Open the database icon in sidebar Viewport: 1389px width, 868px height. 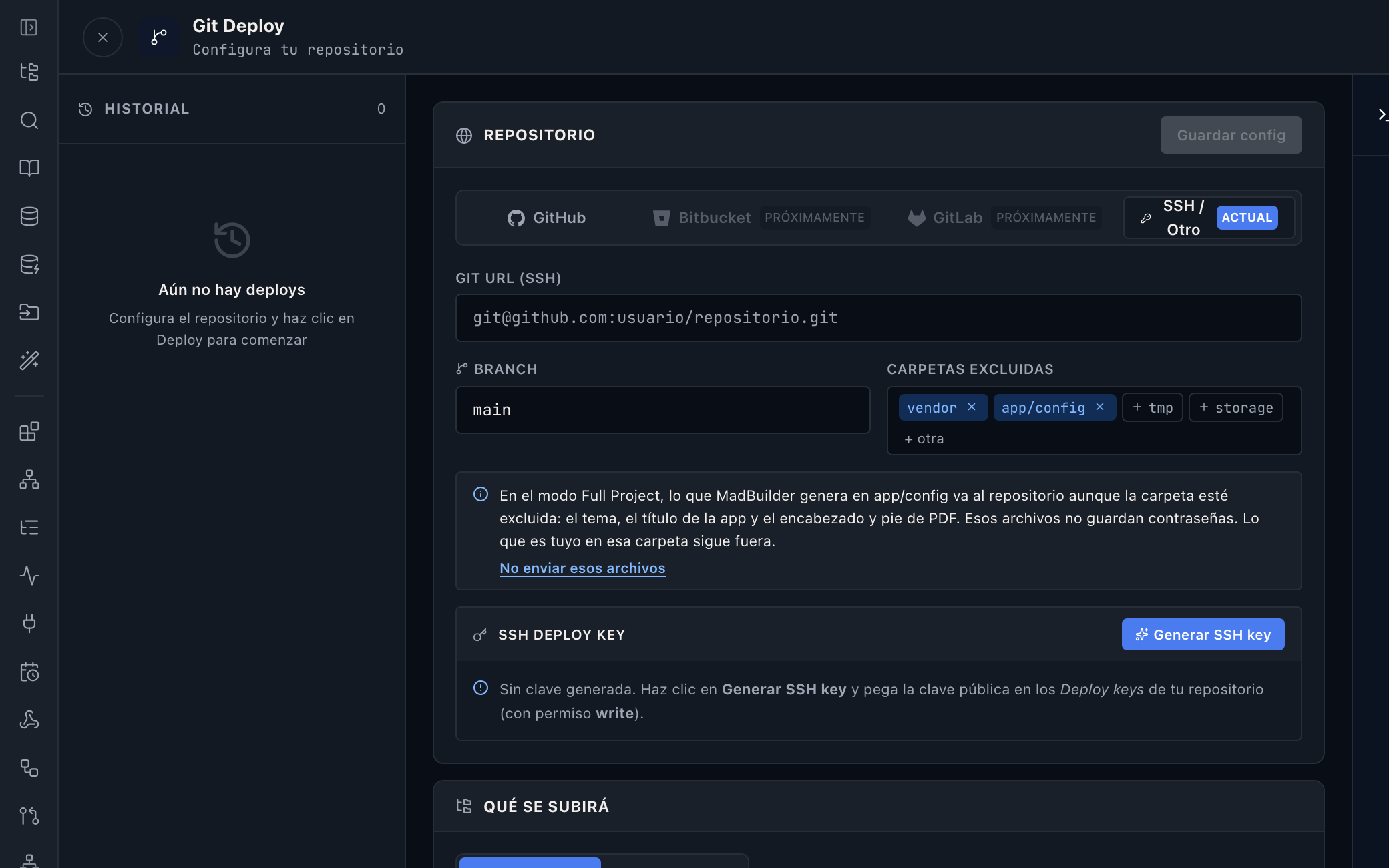[29, 216]
